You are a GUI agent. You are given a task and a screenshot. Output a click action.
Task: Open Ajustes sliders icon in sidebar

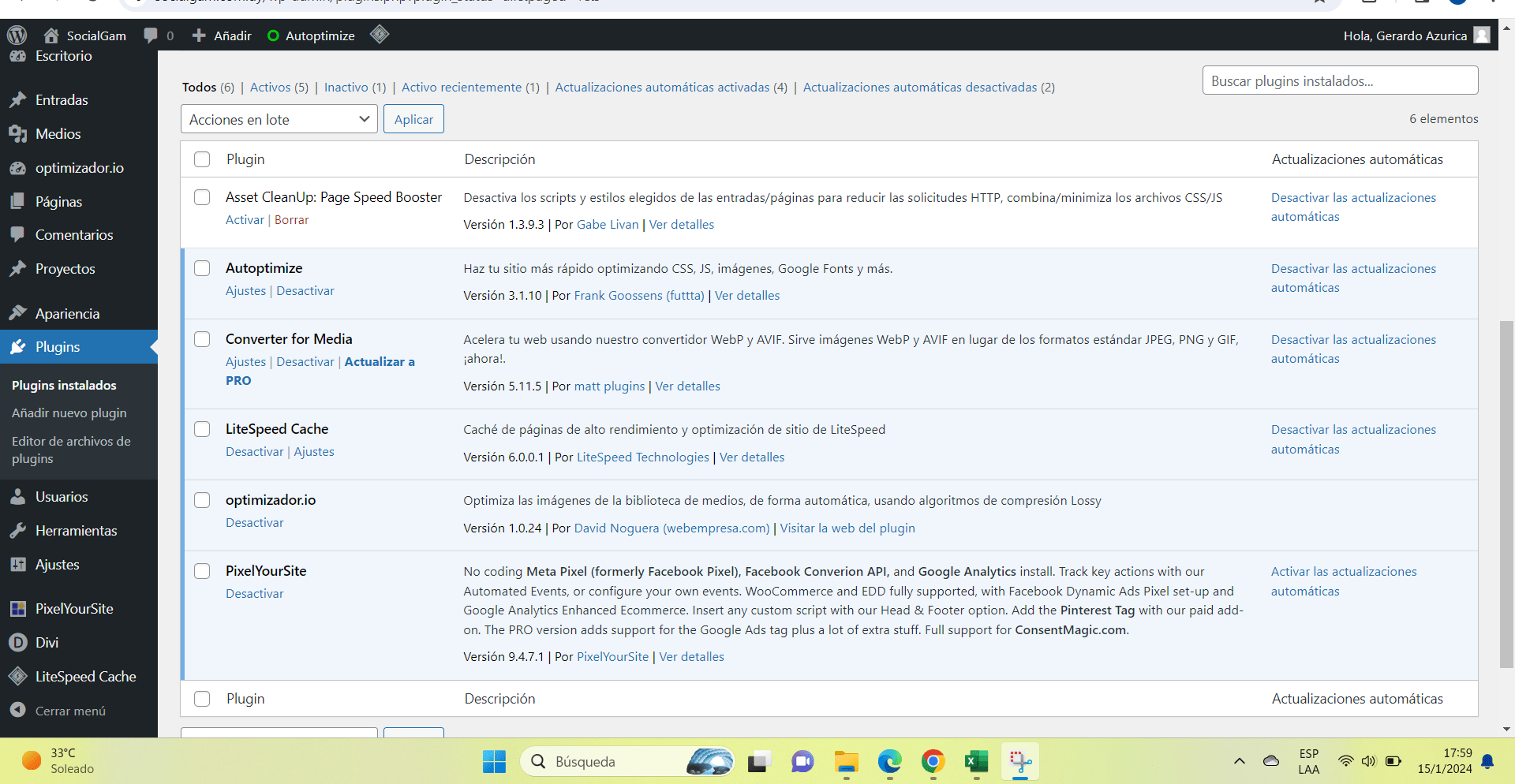(x=18, y=565)
